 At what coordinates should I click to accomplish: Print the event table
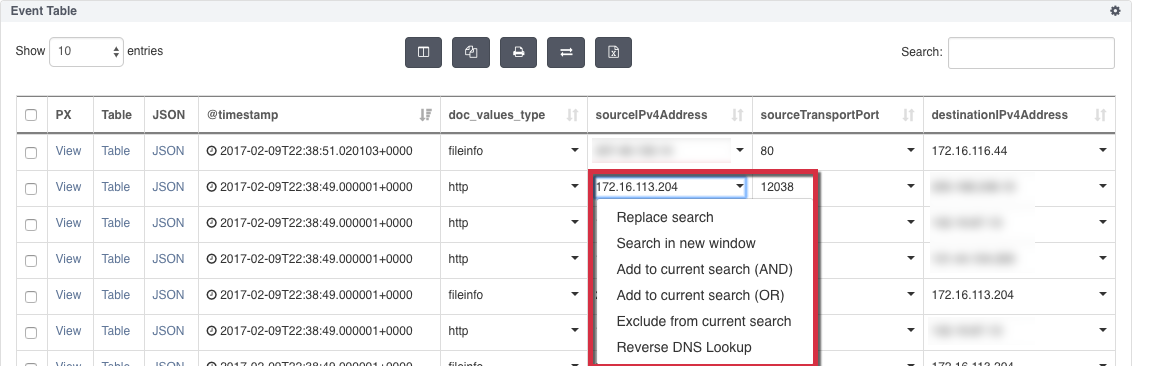click(518, 52)
